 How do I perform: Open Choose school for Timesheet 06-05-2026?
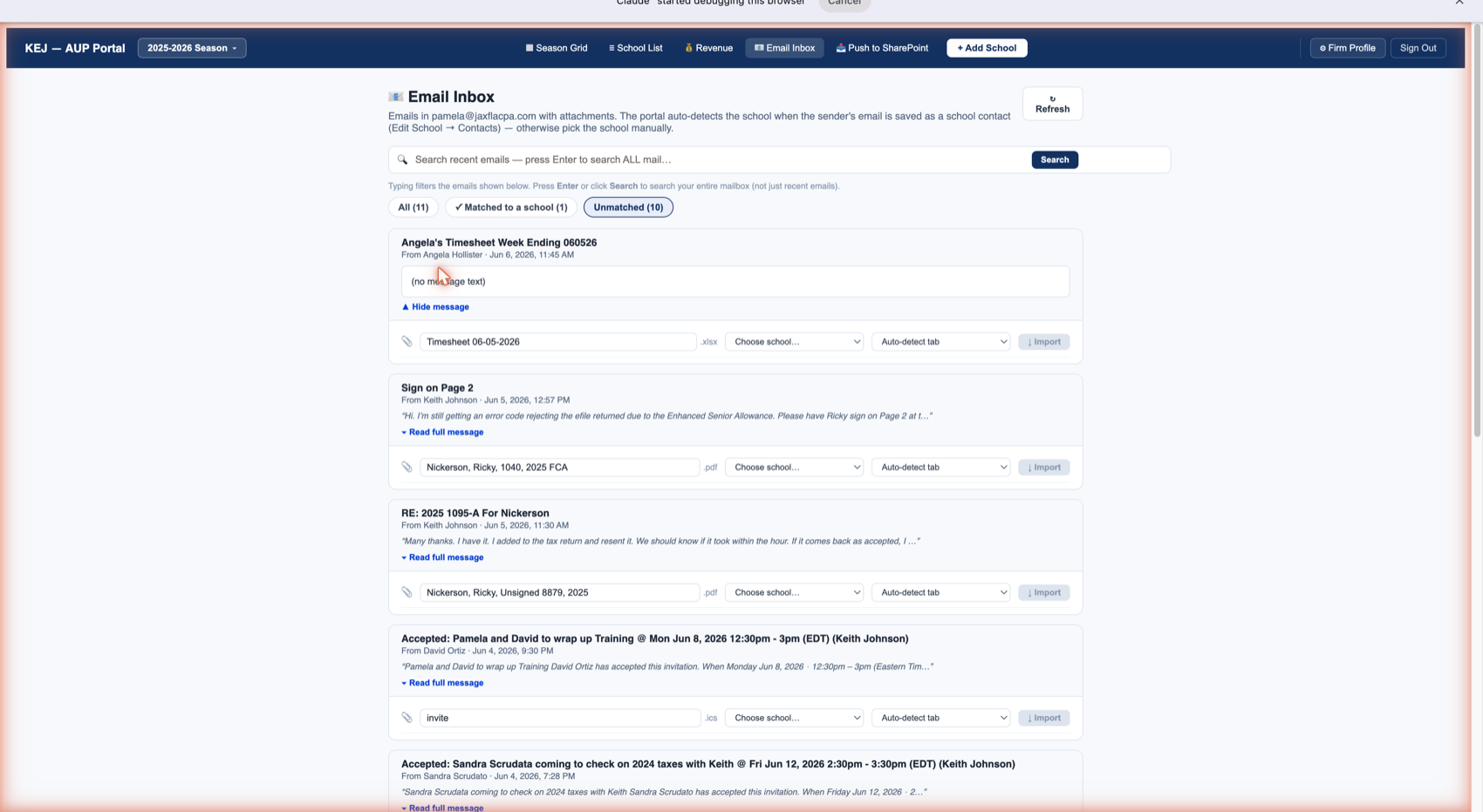click(x=794, y=342)
